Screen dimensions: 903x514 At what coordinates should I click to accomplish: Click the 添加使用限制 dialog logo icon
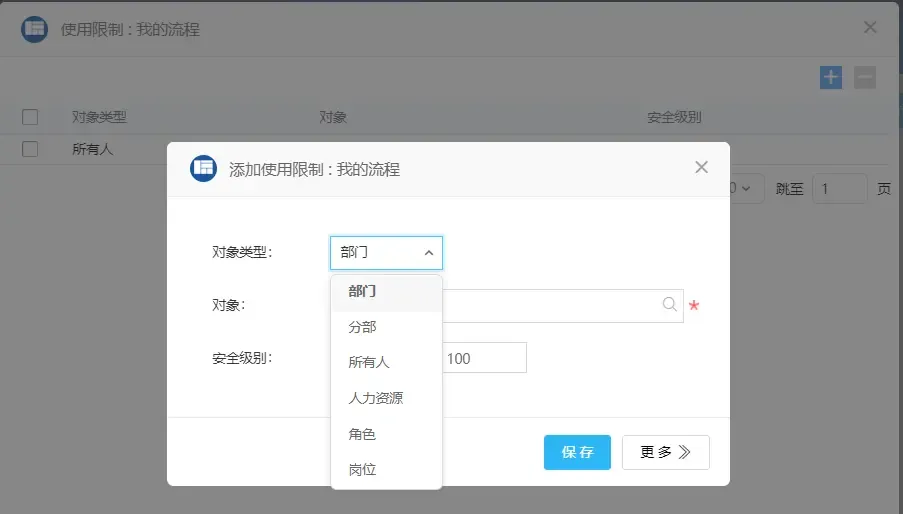[203, 169]
